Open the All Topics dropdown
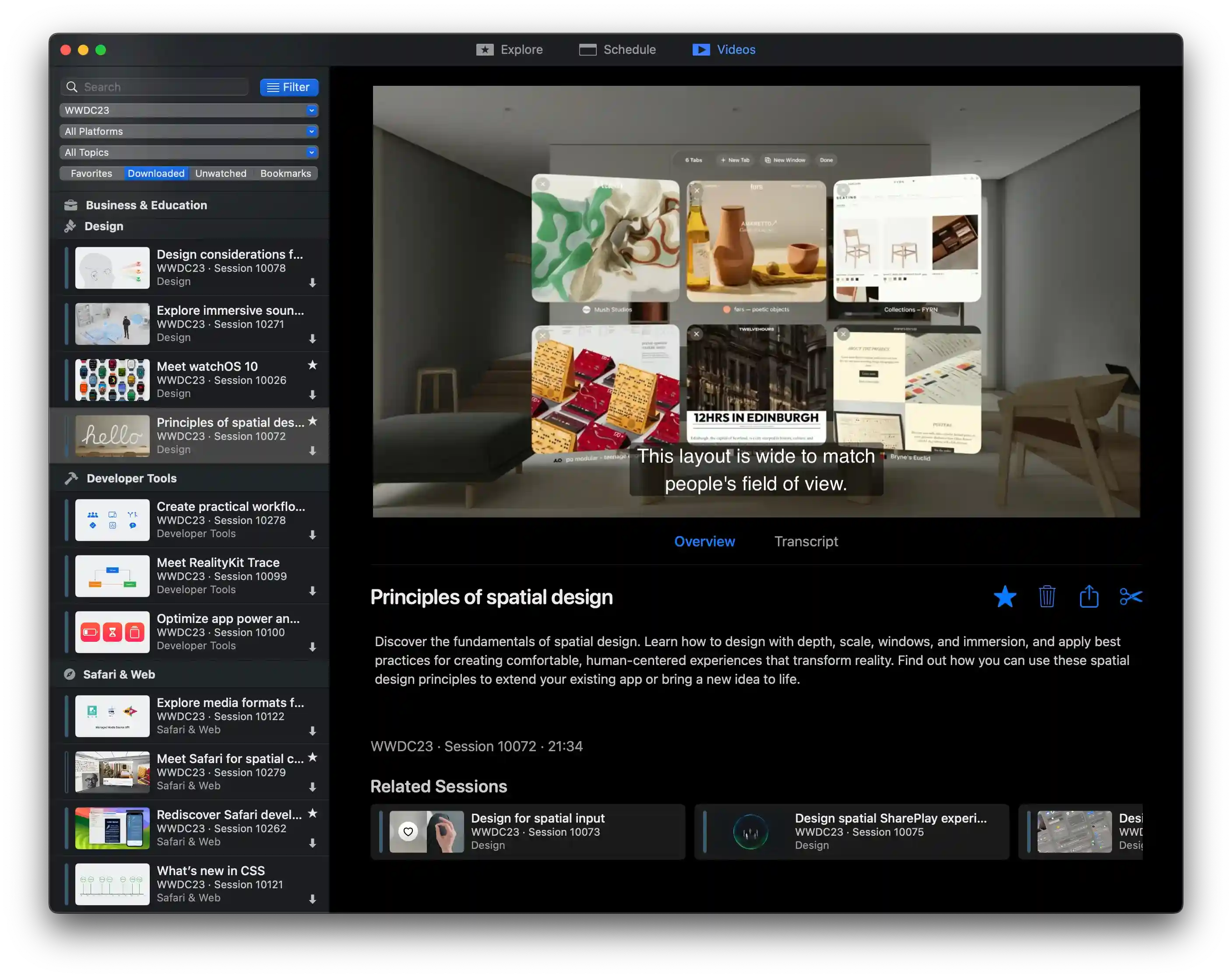Screen dimensions: 1232x978 (x=189, y=152)
